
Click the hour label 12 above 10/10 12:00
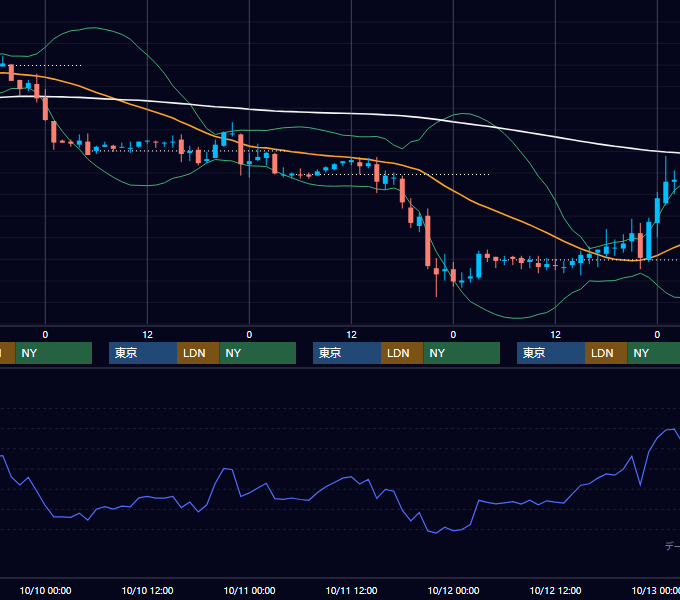147,335
